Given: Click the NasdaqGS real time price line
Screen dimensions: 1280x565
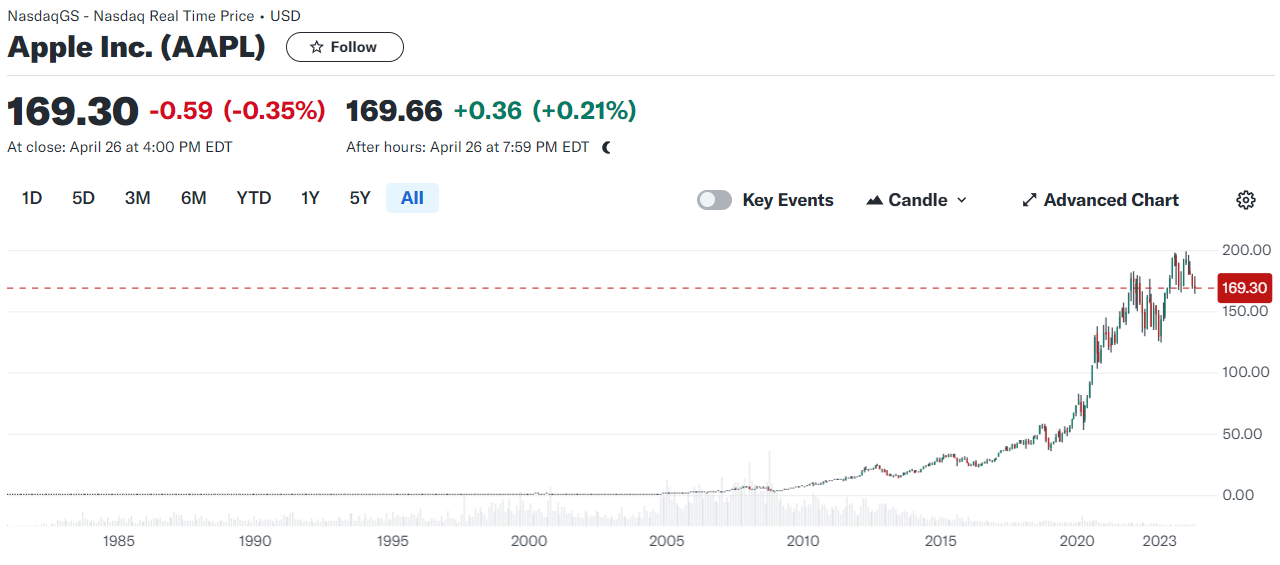Looking at the screenshot, I should coord(154,16).
